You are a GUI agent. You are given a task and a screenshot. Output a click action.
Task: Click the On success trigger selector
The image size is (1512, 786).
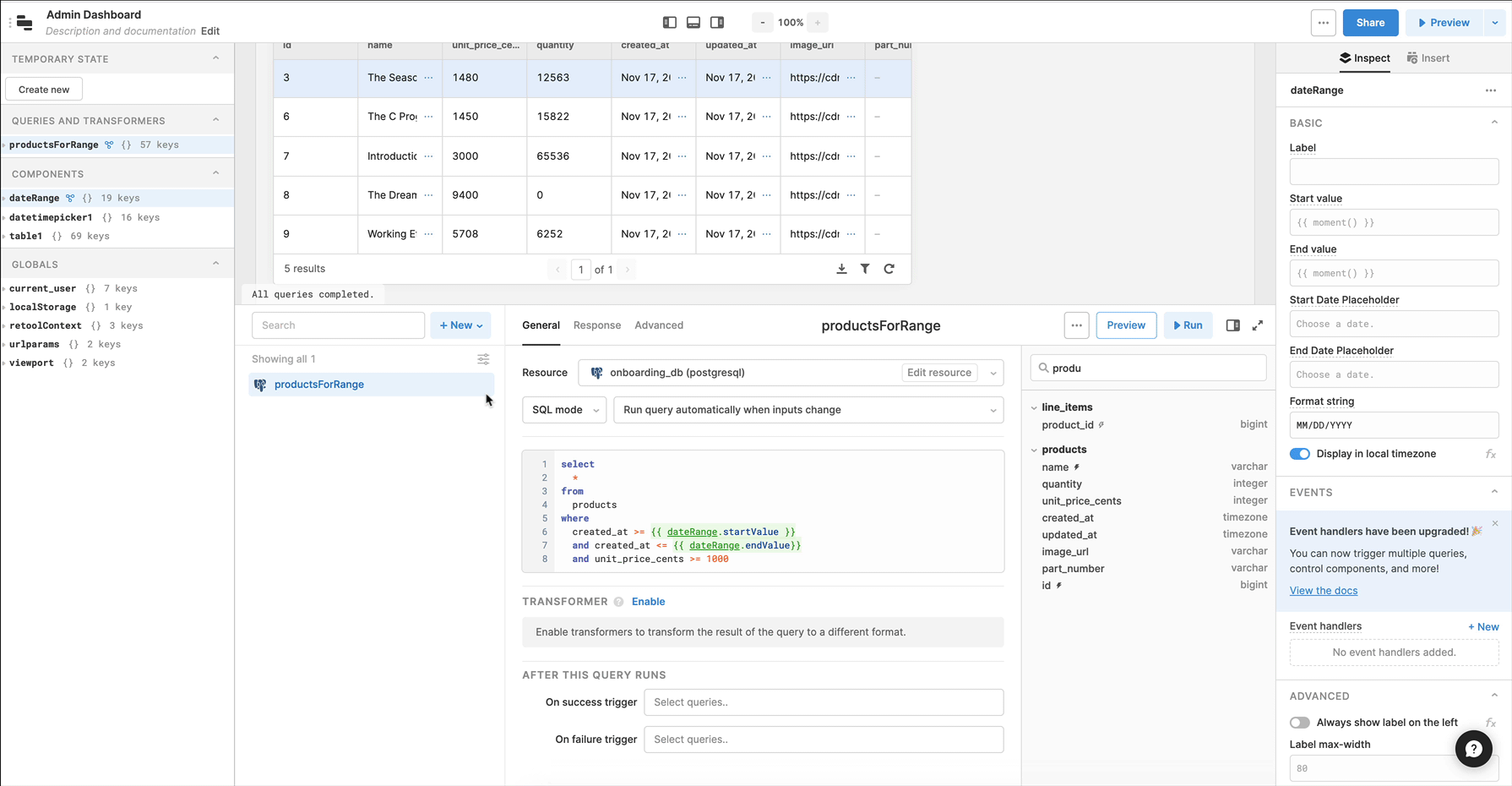pyautogui.click(x=824, y=702)
